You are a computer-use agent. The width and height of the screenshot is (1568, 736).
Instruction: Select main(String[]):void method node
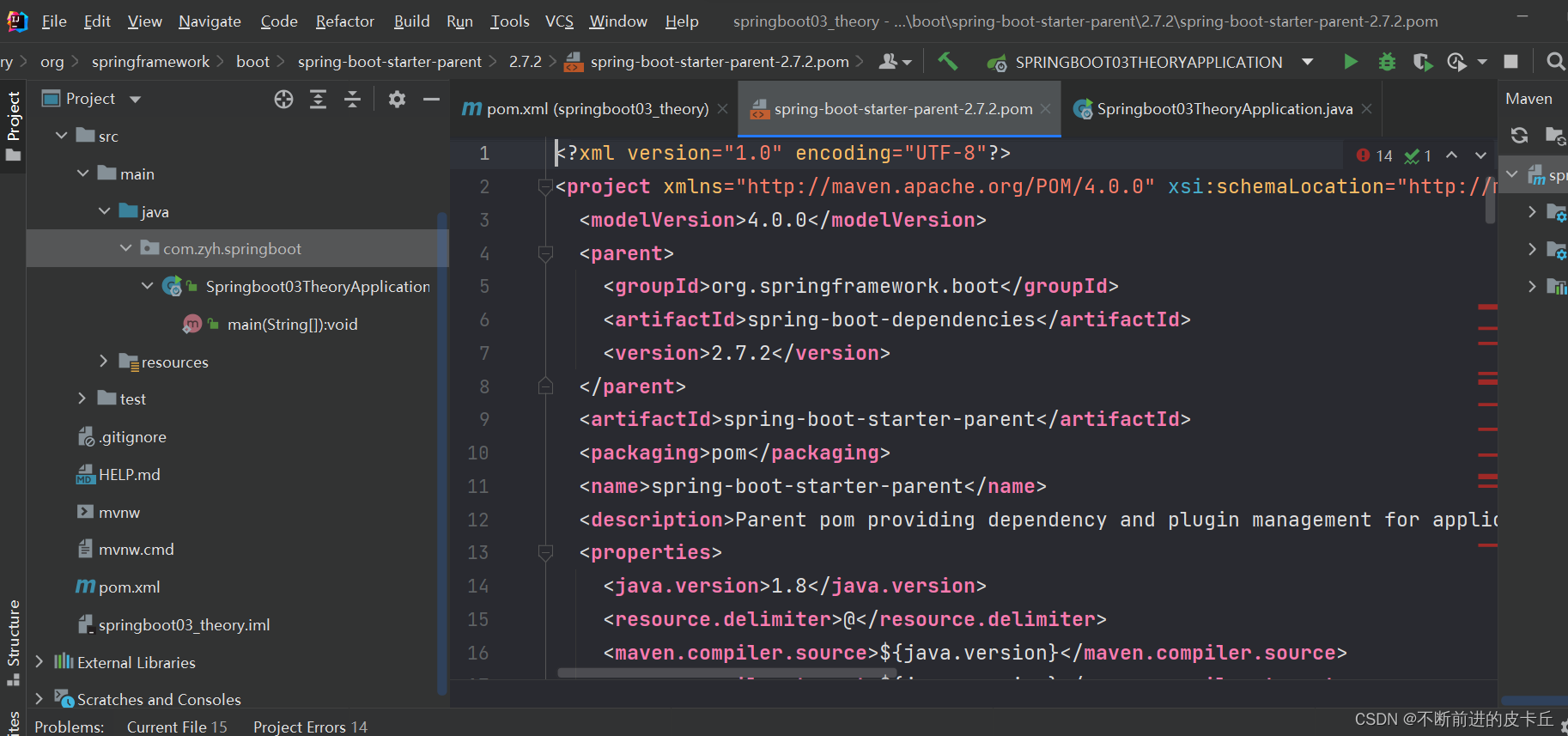point(292,324)
